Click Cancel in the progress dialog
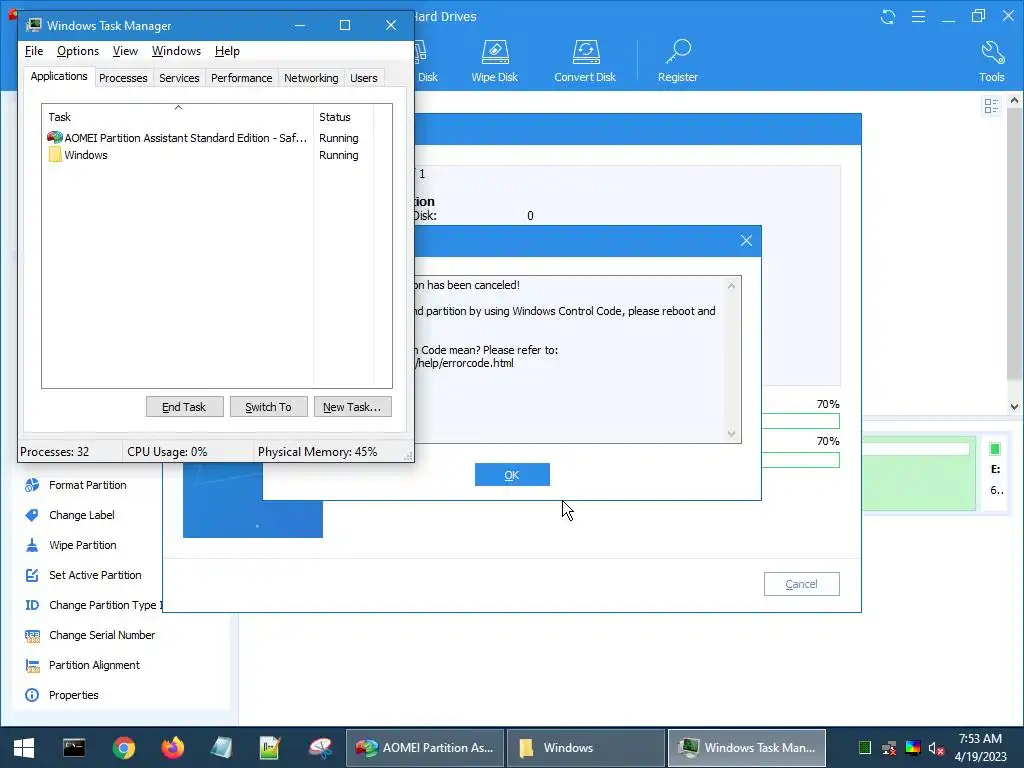This screenshot has width=1024, height=768. point(801,584)
